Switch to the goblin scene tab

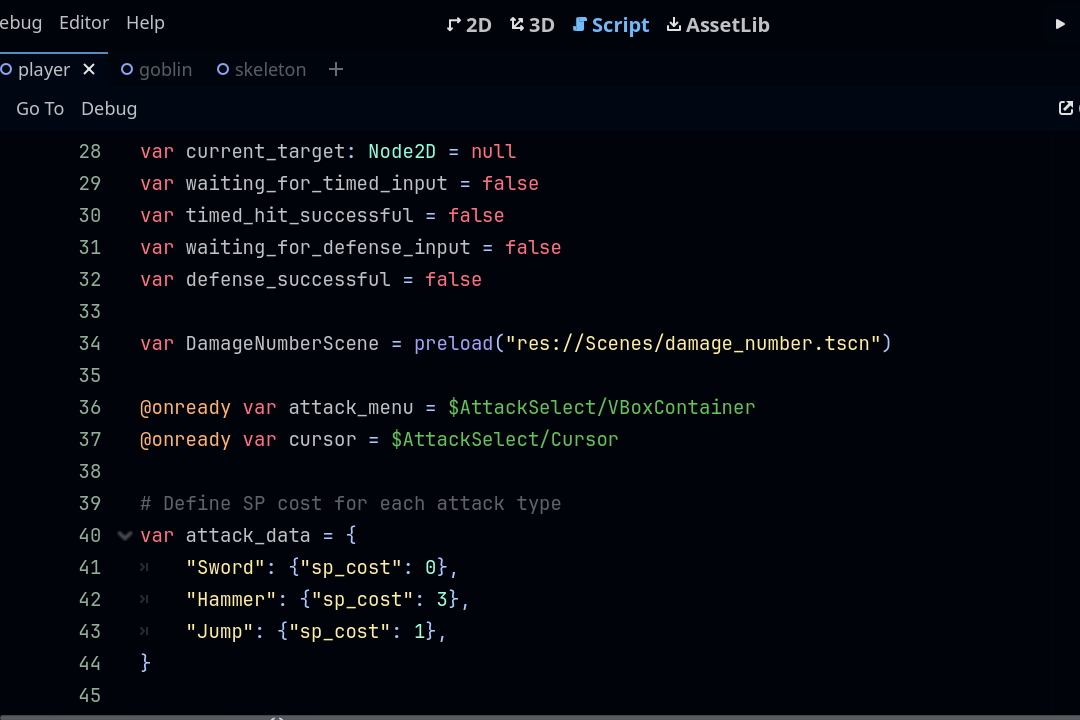point(156,70)
